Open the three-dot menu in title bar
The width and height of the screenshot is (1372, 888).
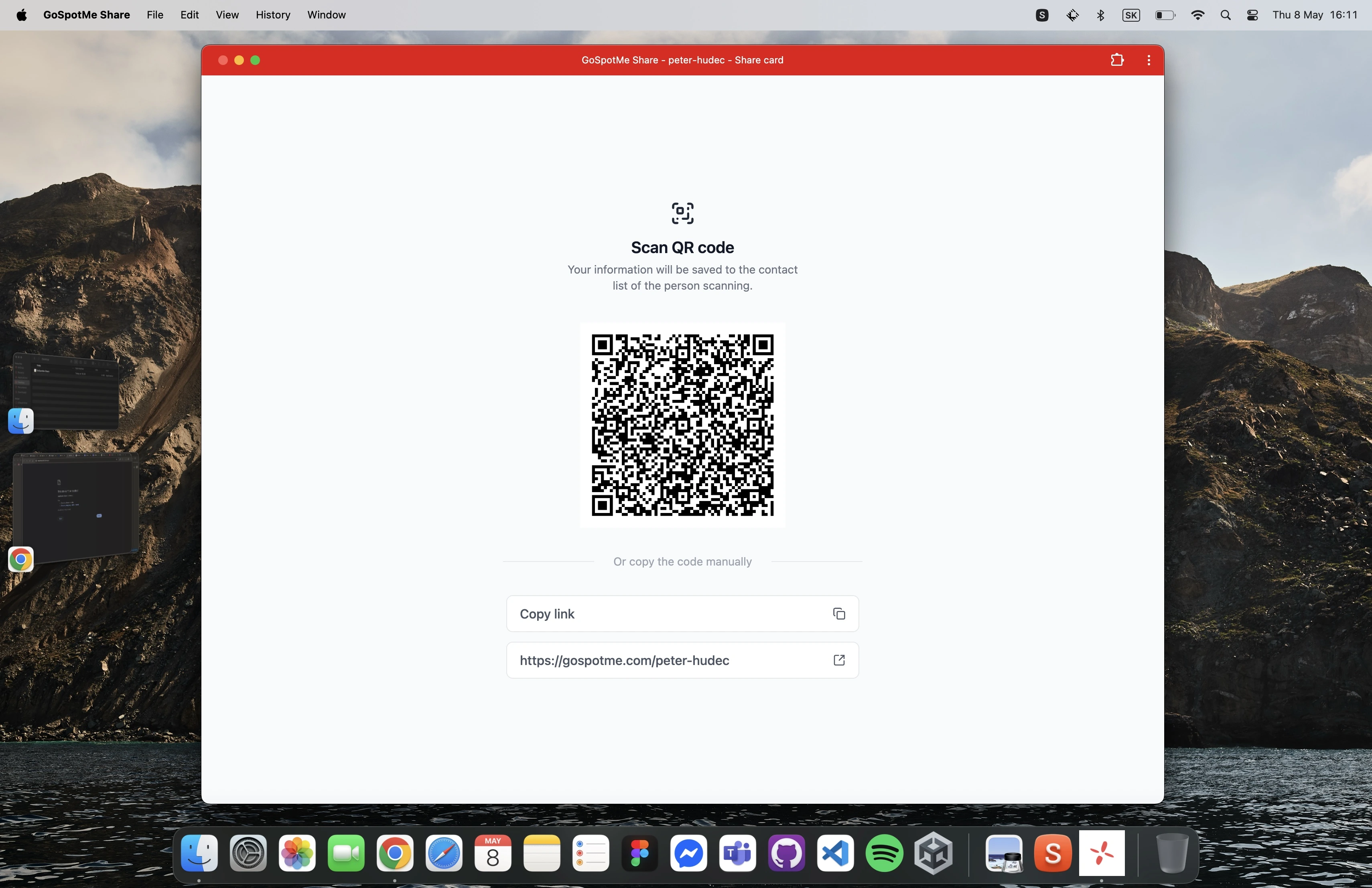1148,60
